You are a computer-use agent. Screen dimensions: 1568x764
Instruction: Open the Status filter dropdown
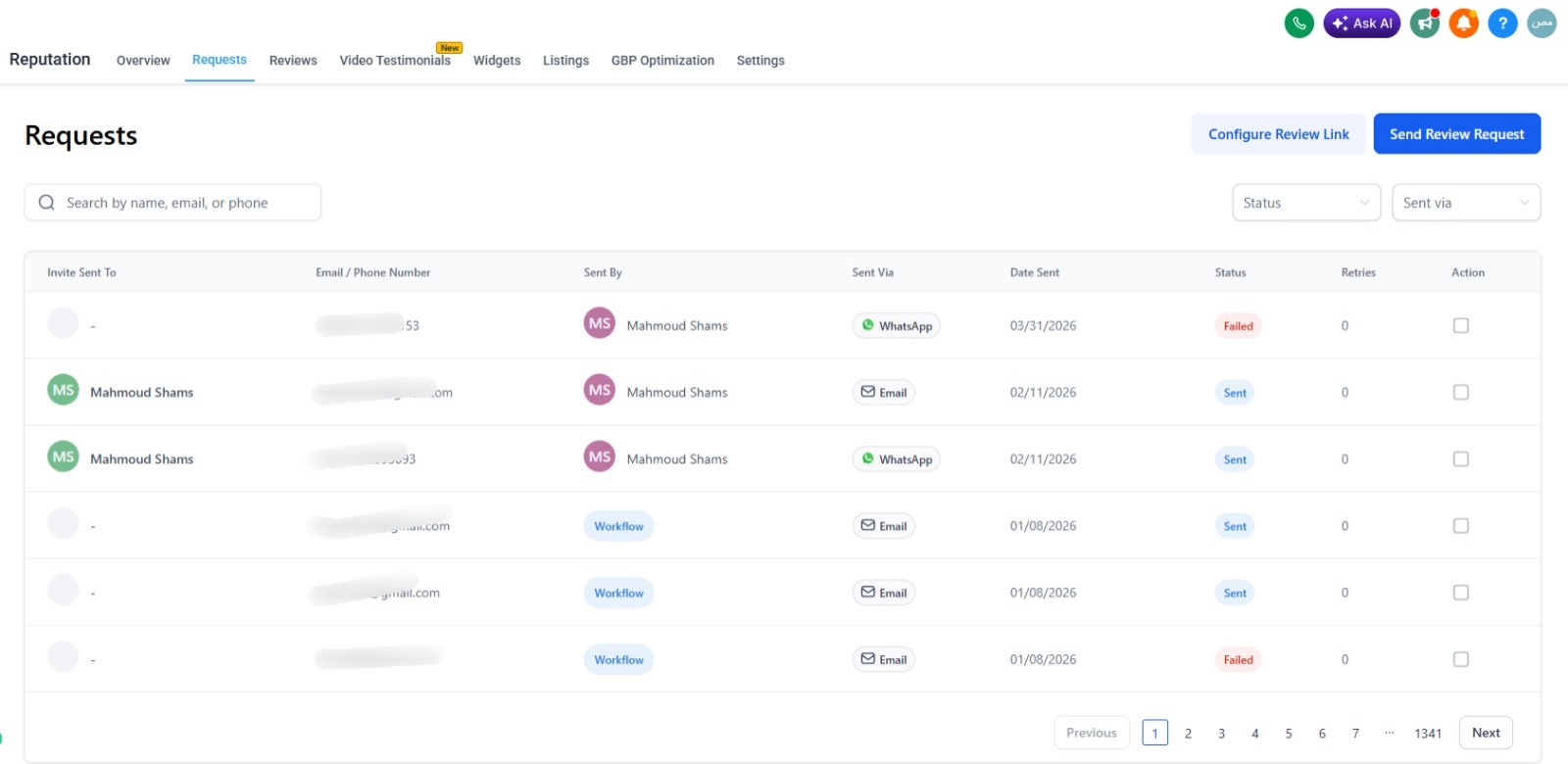pyautogui.click(x=1306, y=203)
